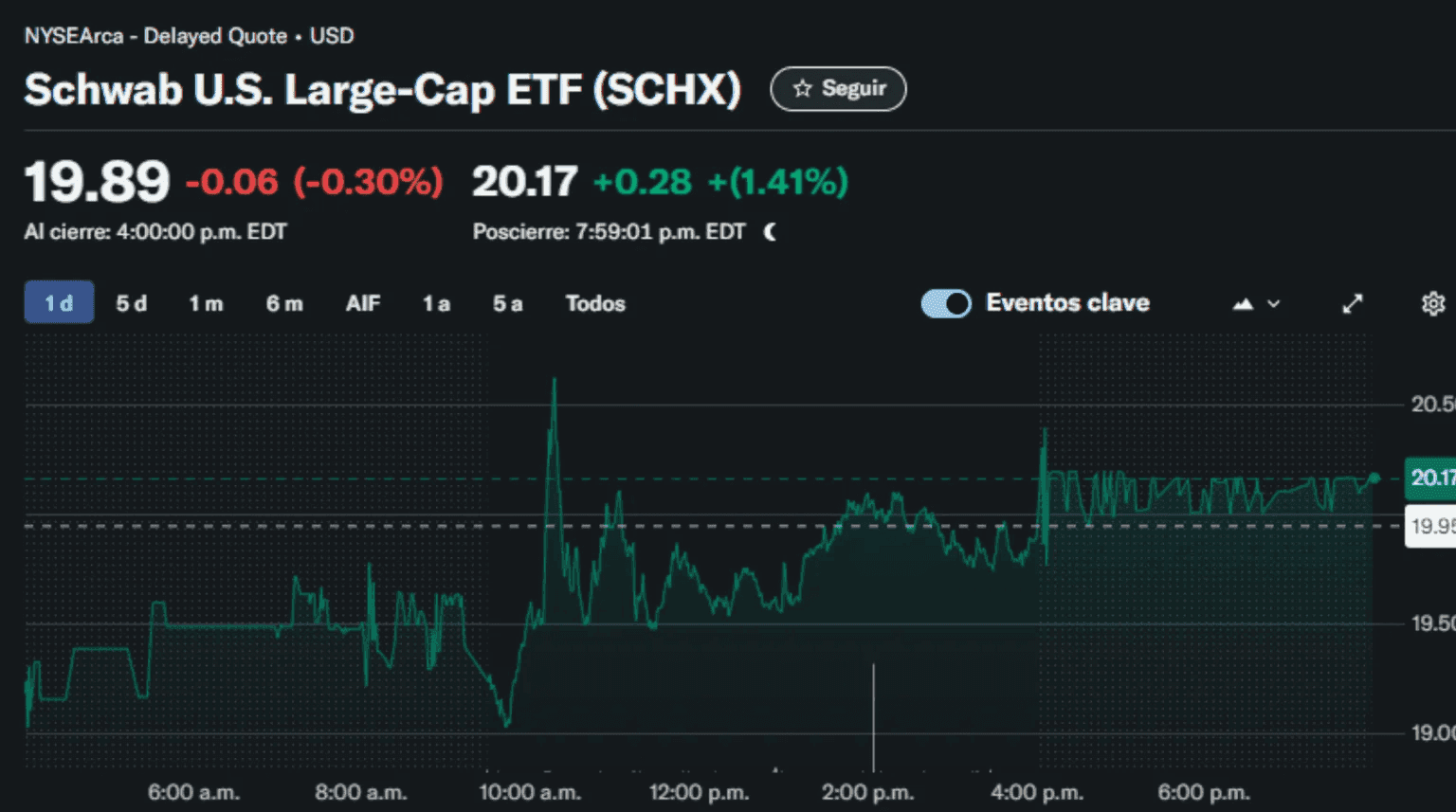Select the Todos range tab
Screen dimensions: 1456x812
[595, 303]
